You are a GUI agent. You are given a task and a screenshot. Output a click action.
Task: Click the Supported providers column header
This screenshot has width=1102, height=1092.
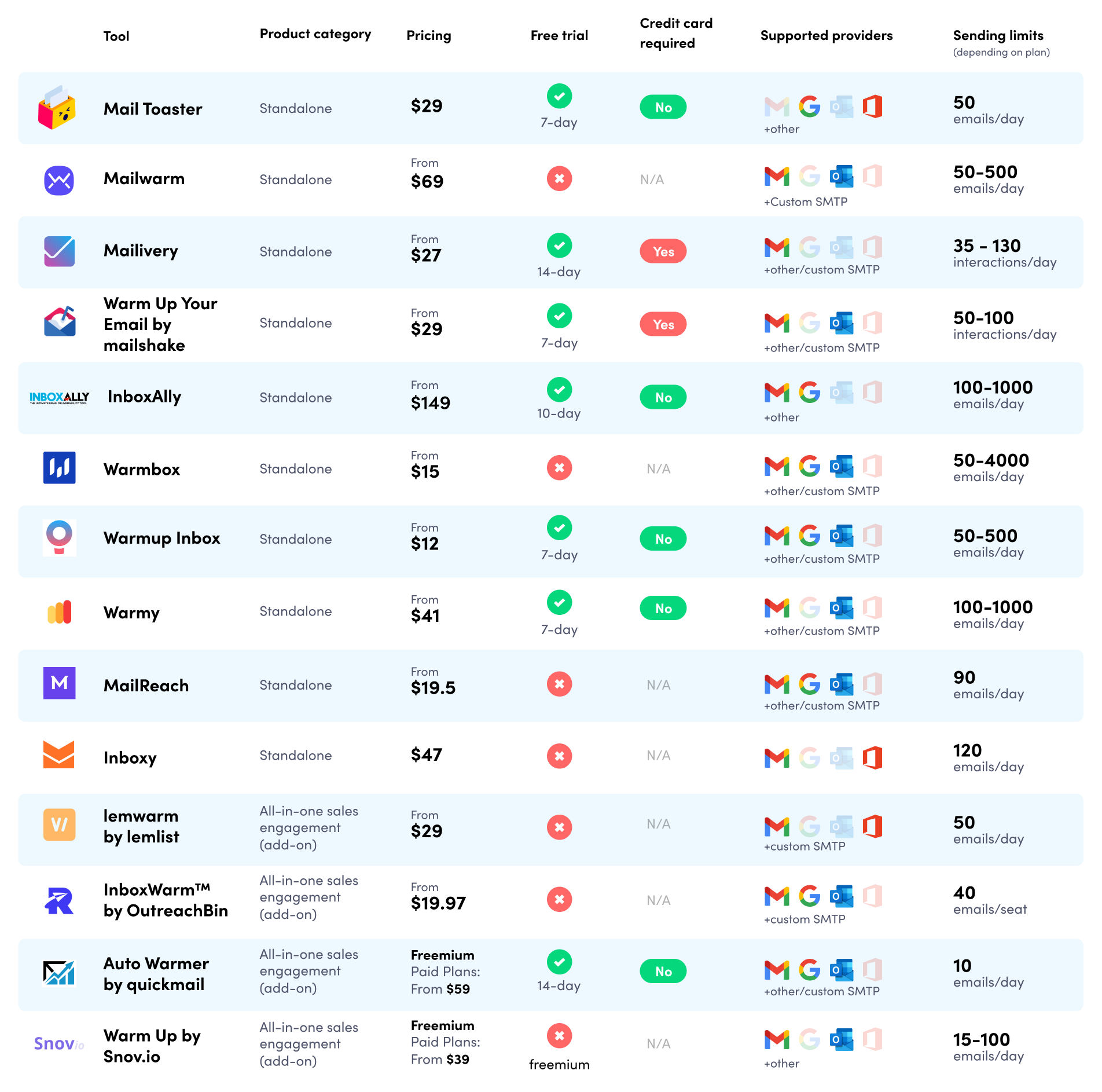(826, 36)
